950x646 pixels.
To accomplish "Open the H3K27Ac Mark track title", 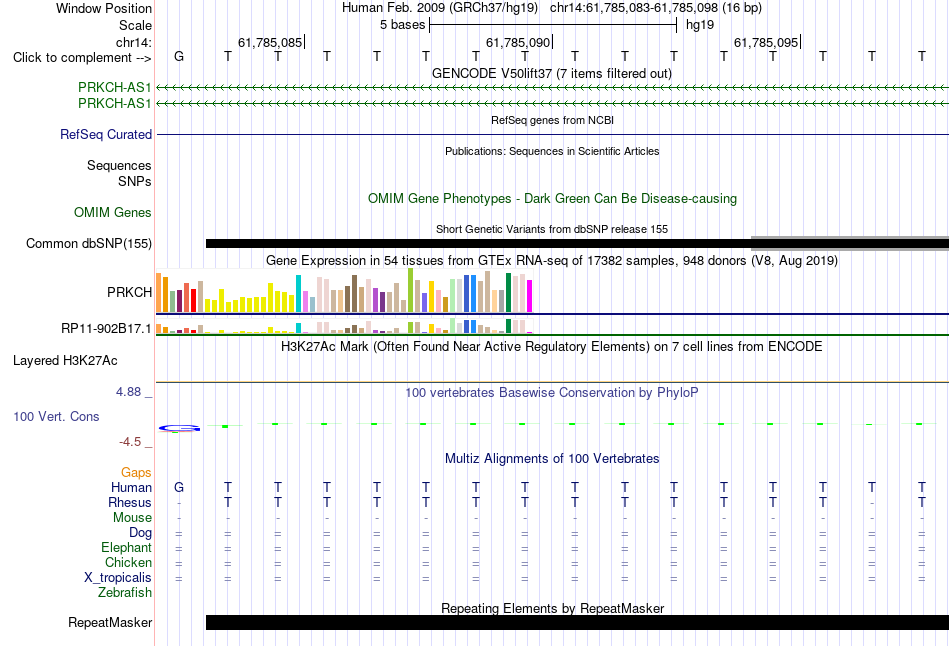I will [x=551, y=347].
